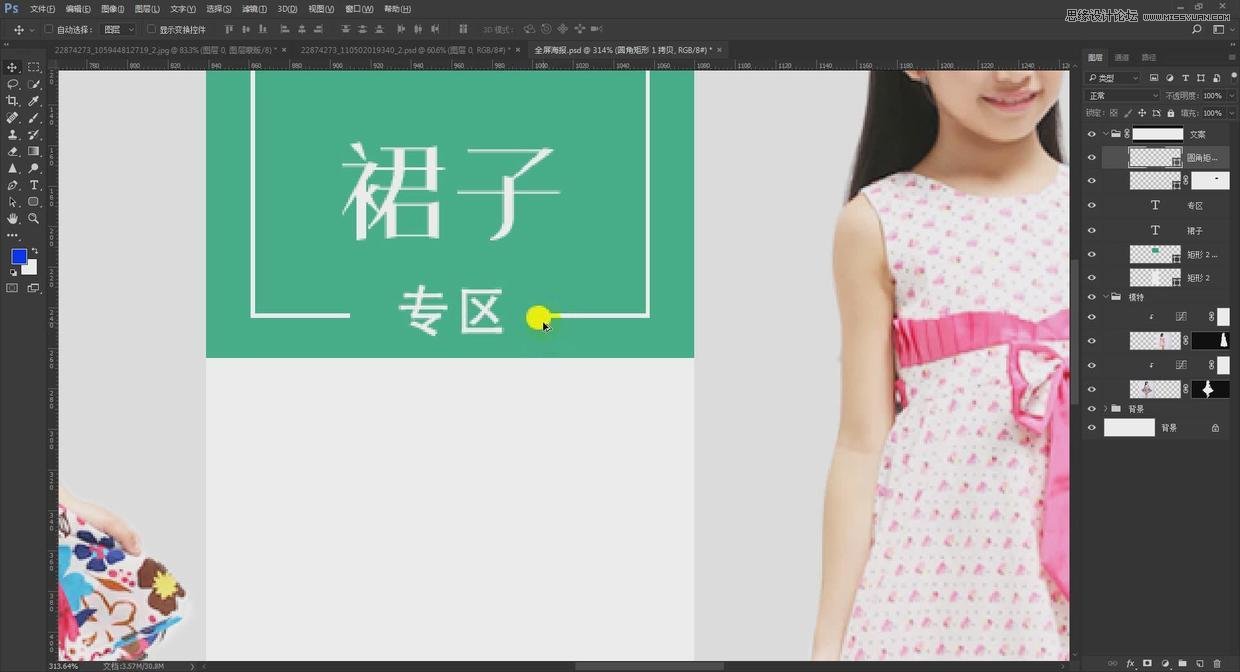
Task: Expand the 背景 layer group
Action: (x=1105, y=409)
